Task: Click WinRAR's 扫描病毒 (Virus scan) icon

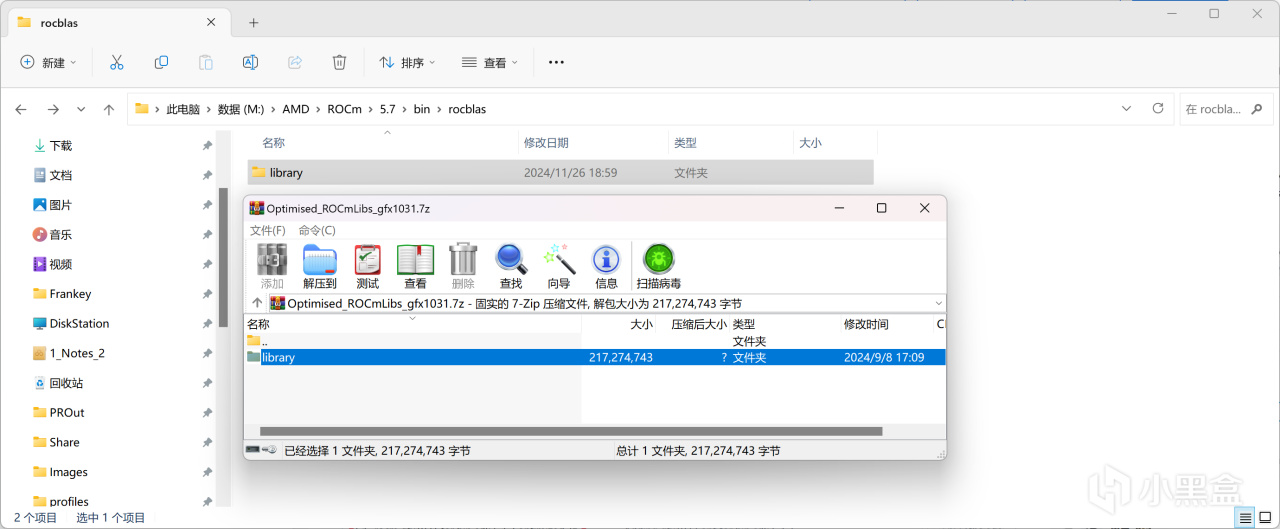Action: tap(659, 266)
